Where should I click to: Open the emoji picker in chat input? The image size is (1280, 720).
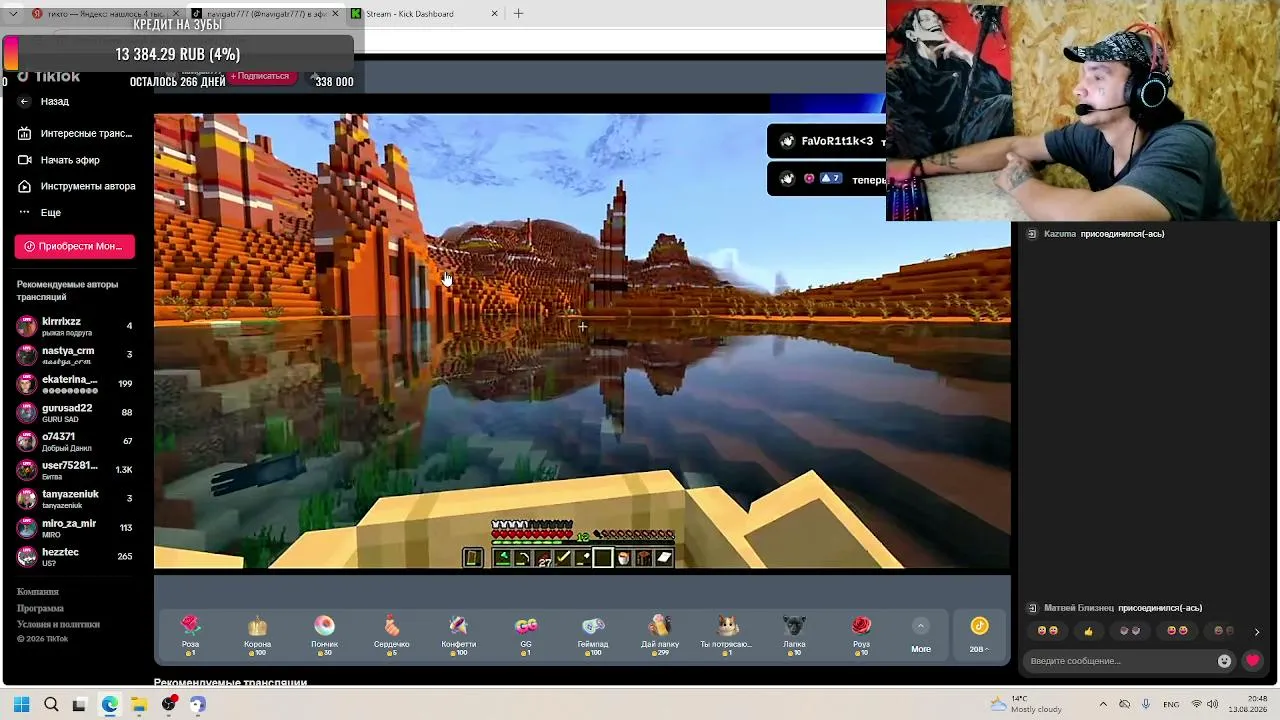click(1224, 660)
